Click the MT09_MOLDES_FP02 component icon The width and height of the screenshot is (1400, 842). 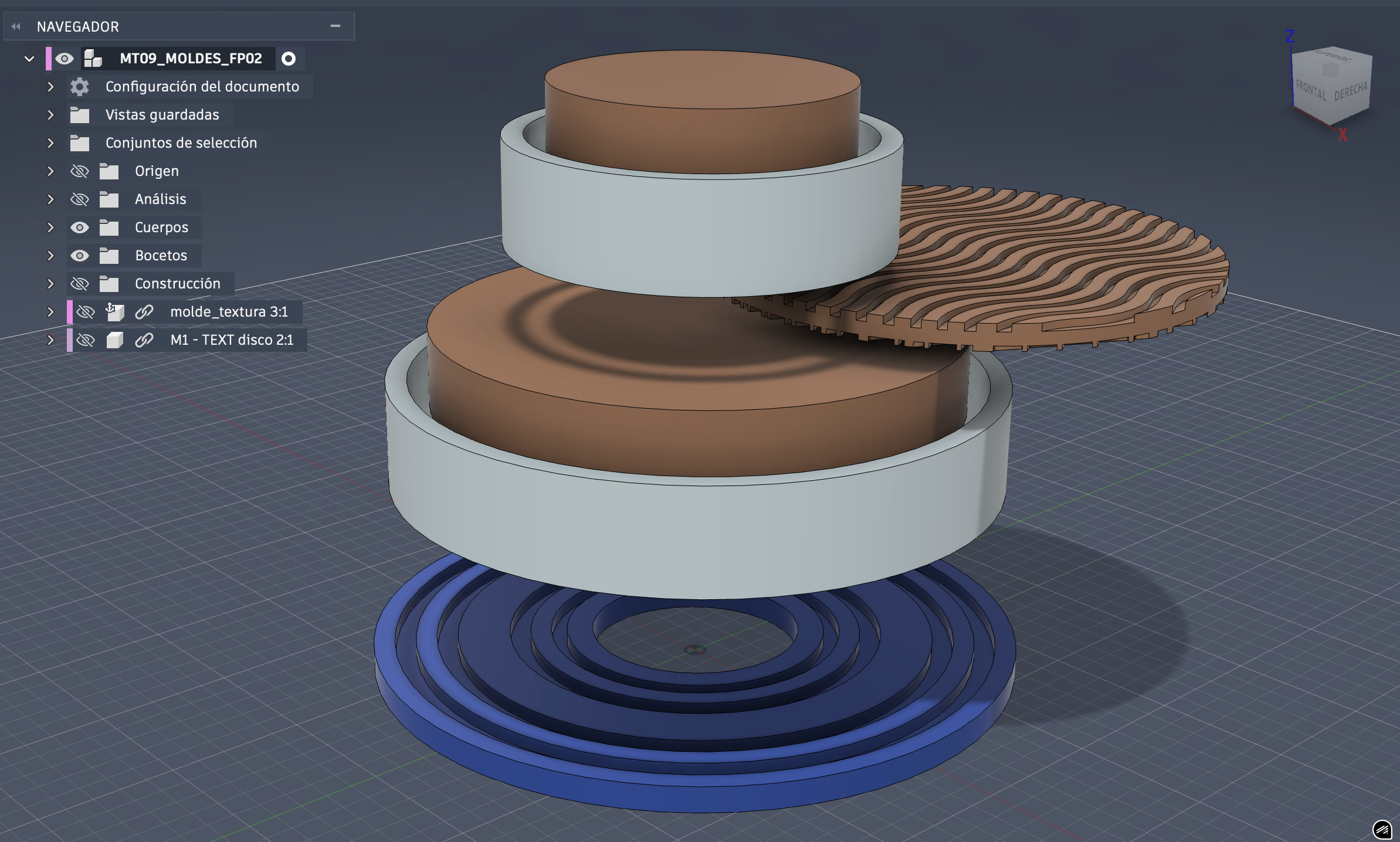pos(93,59)
